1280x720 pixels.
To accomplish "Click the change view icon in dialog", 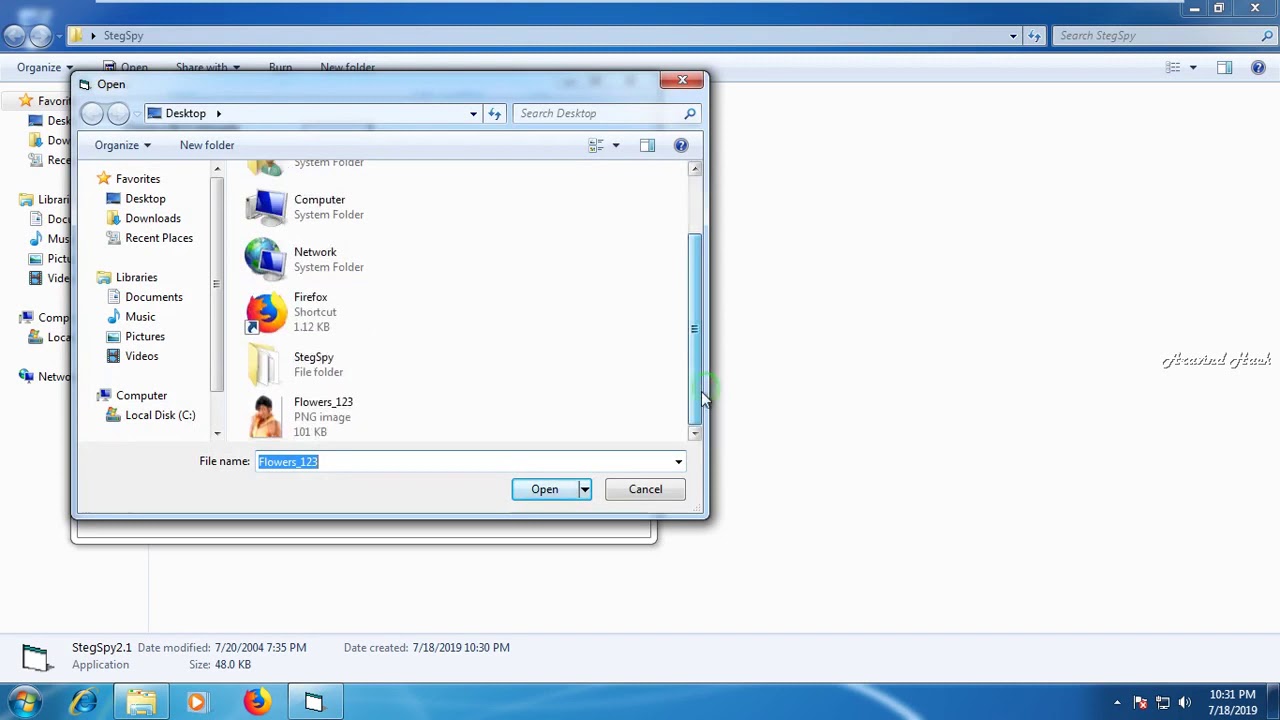I will [596, 146].
